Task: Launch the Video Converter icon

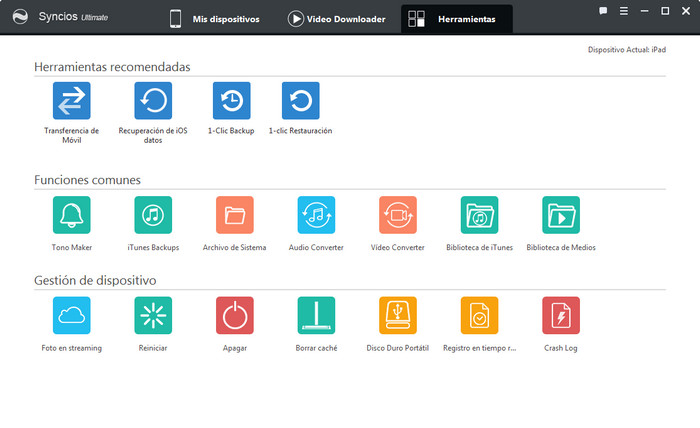Action: click(x=398, y=215)
